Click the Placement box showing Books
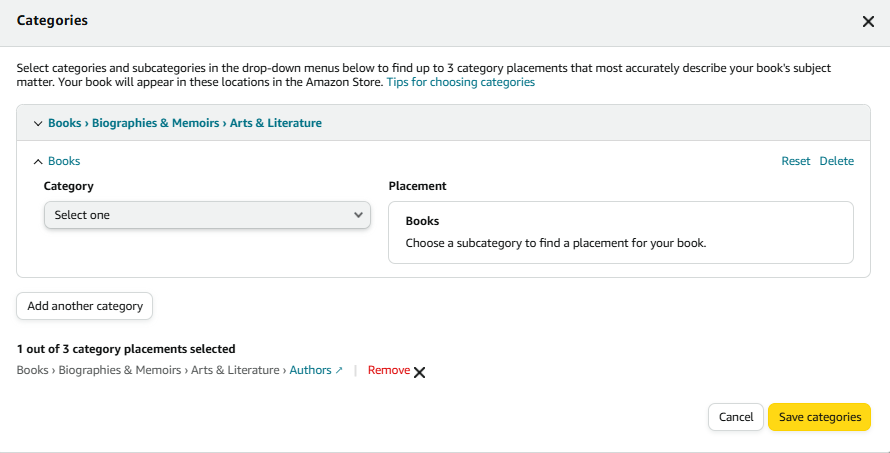Viewport: 890px width, 453px height. point(620,233)
